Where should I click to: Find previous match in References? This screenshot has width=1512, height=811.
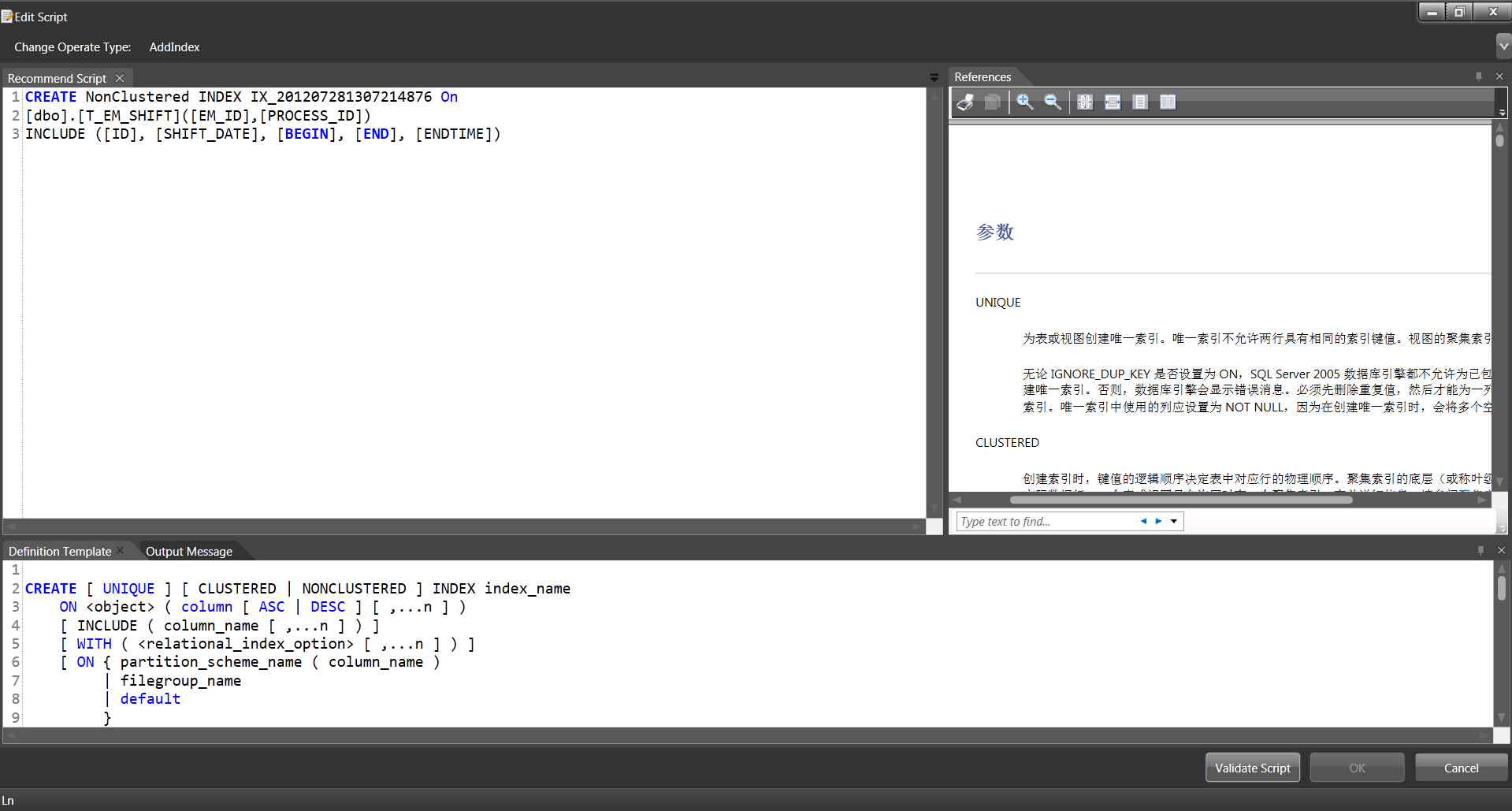pos(1143,522)
